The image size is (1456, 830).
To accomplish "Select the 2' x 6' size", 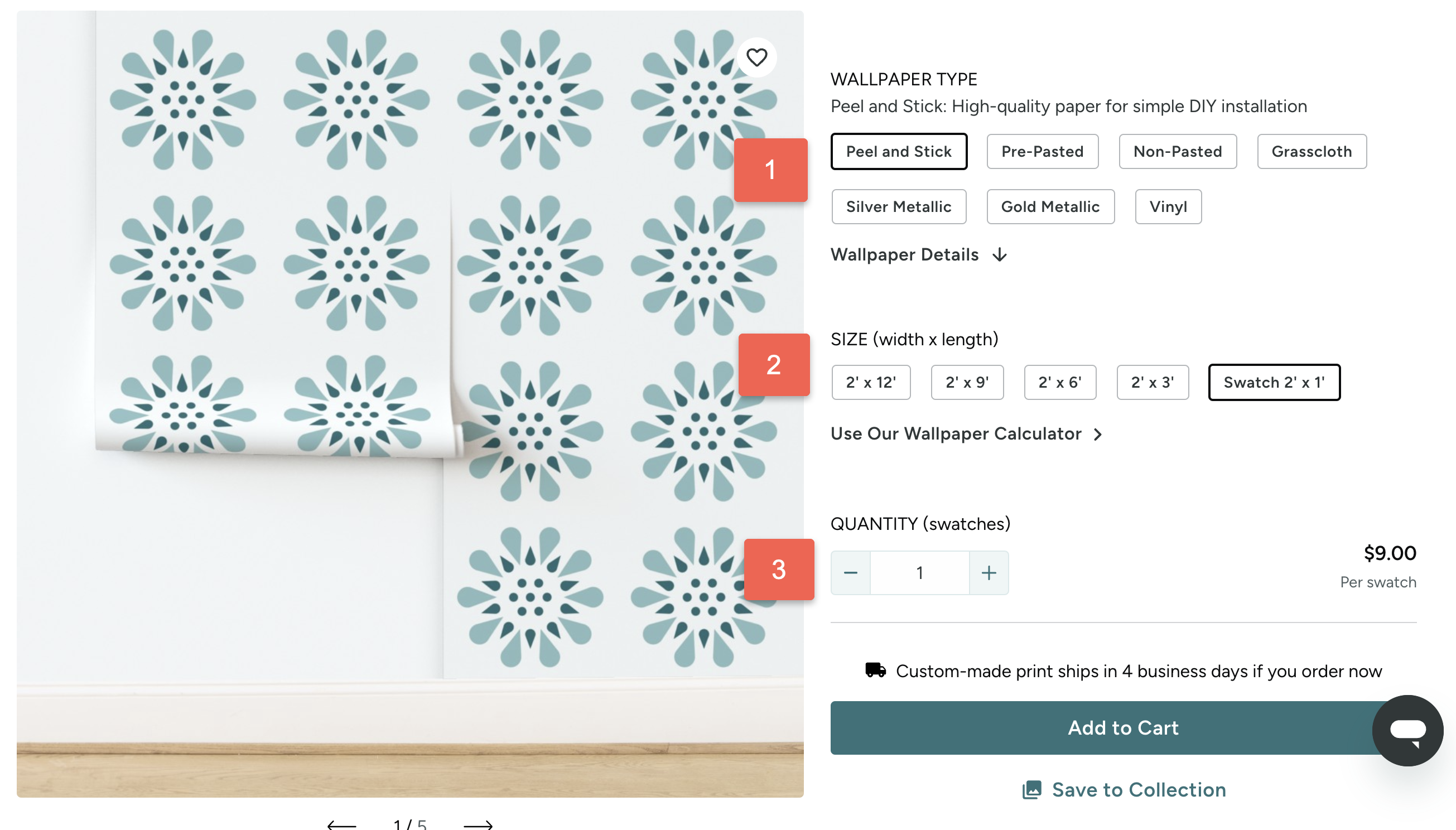I will (1059, 383).
